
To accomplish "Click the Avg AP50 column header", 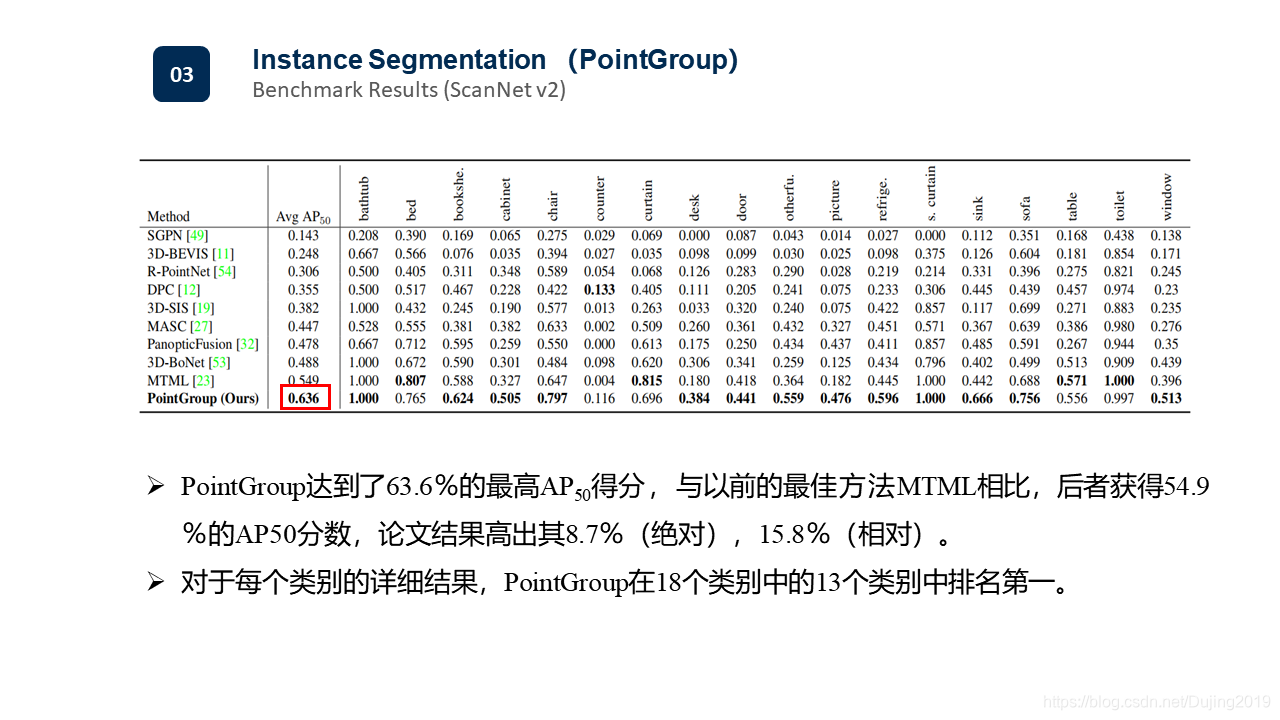I will coord(303,217).
